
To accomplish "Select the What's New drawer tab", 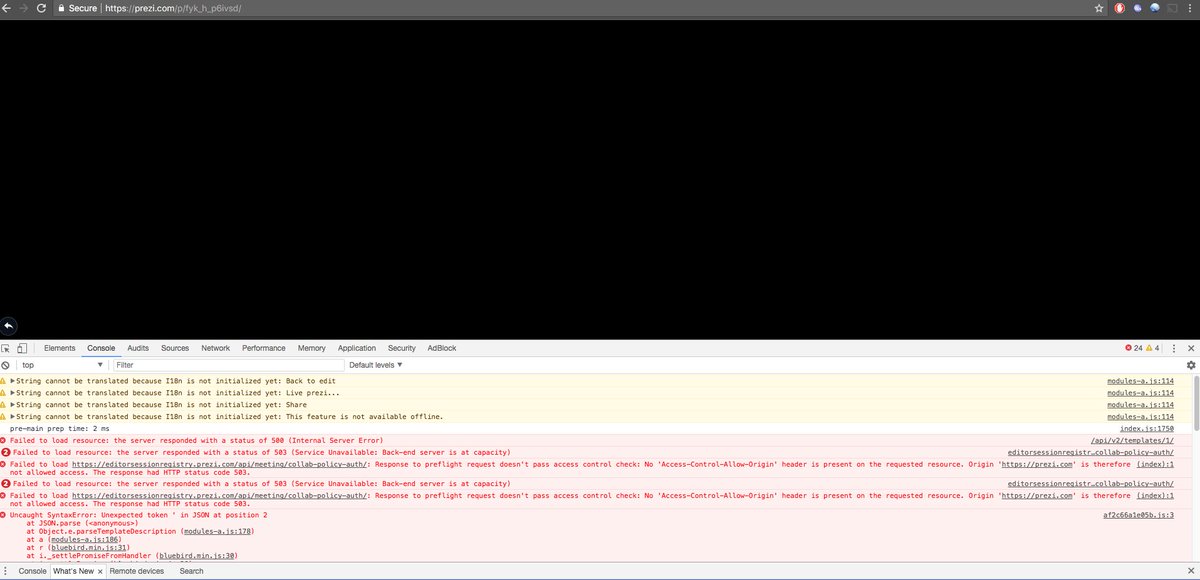I will point(73,571).
